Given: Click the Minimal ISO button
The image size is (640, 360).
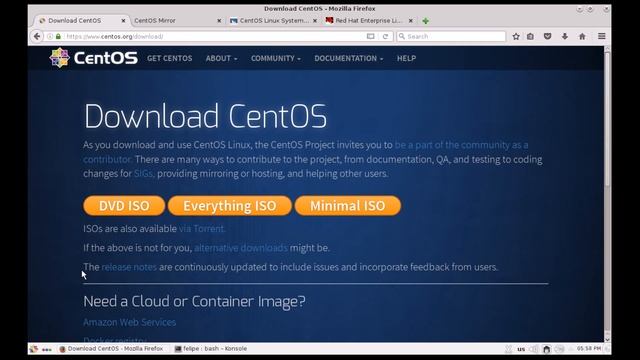Looking at the screenshot, I should click(x=348, y=206).
